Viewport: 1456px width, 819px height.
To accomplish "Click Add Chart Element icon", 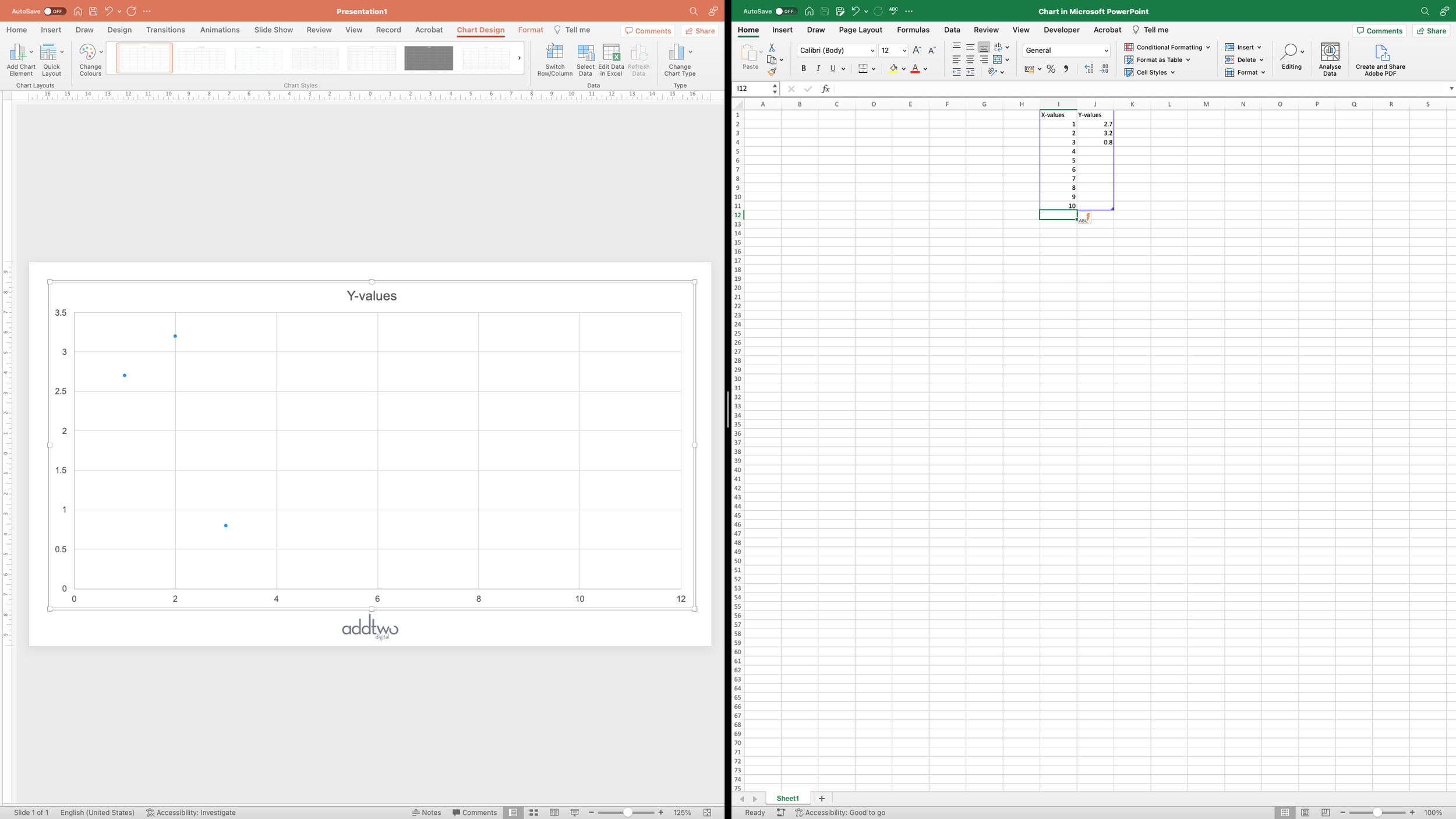I will (21, 59).
